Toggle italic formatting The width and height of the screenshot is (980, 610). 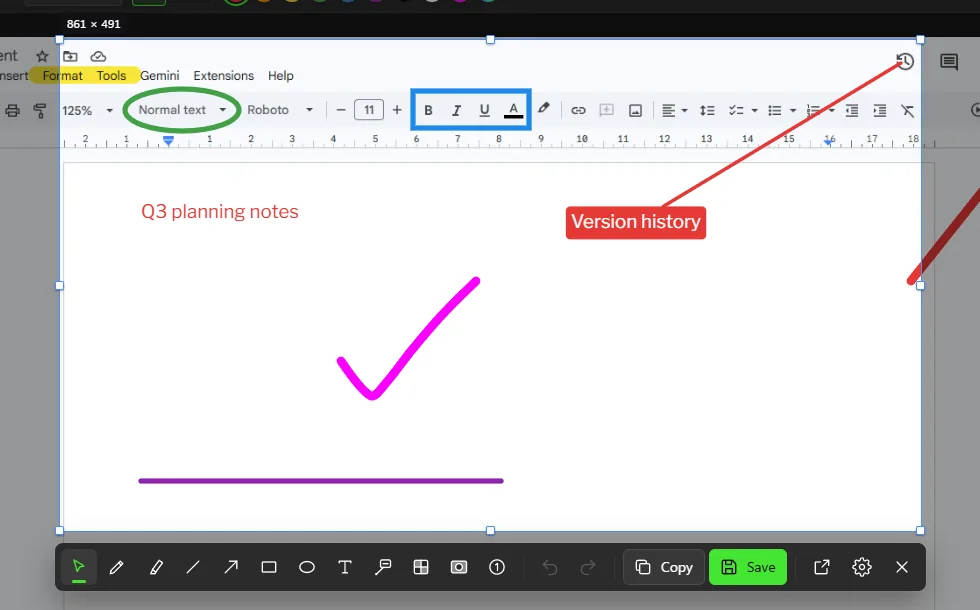pyautogui.click(x=456, y=111)
